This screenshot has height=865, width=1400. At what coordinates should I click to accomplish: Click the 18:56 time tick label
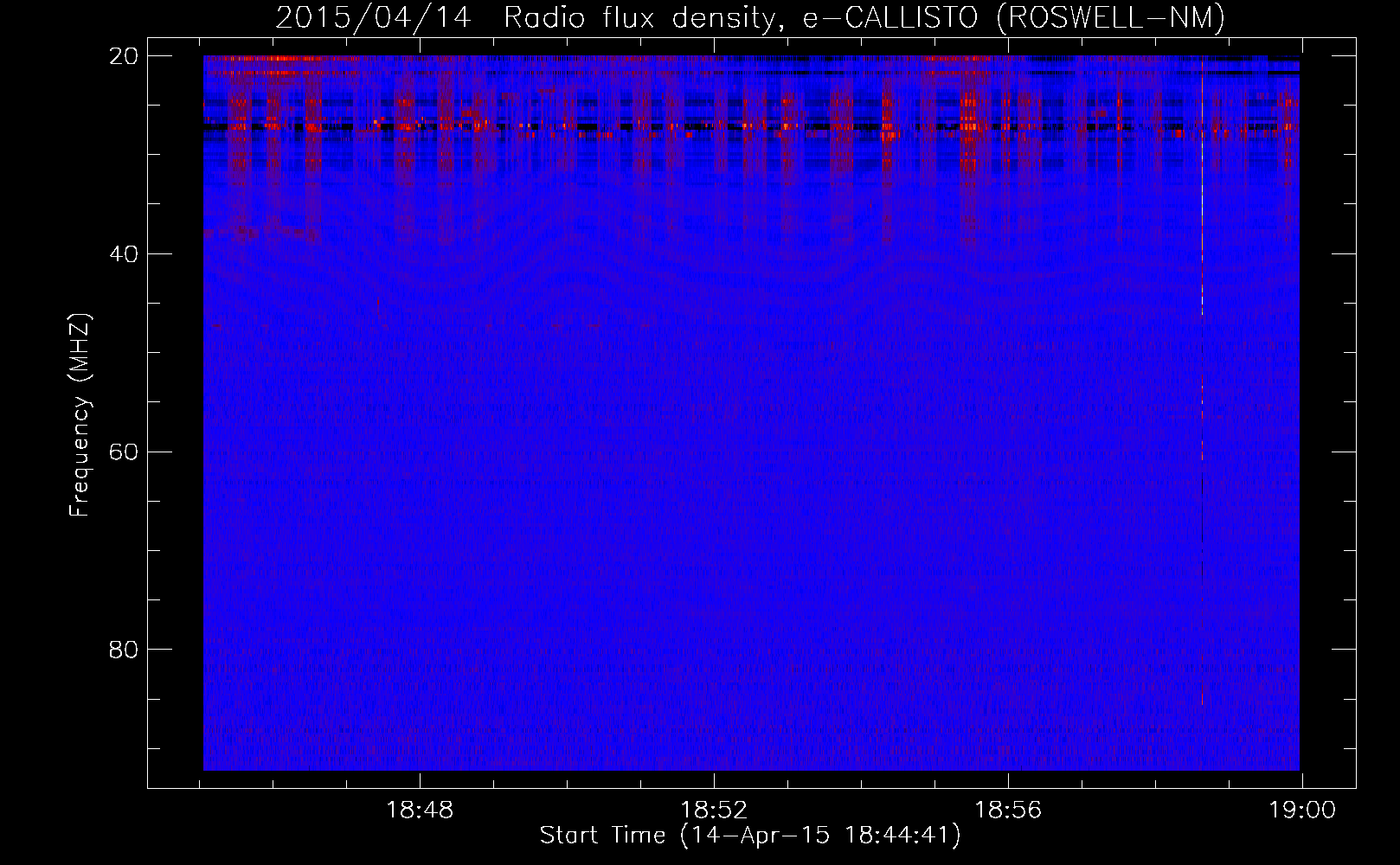tap(1008, 811)
